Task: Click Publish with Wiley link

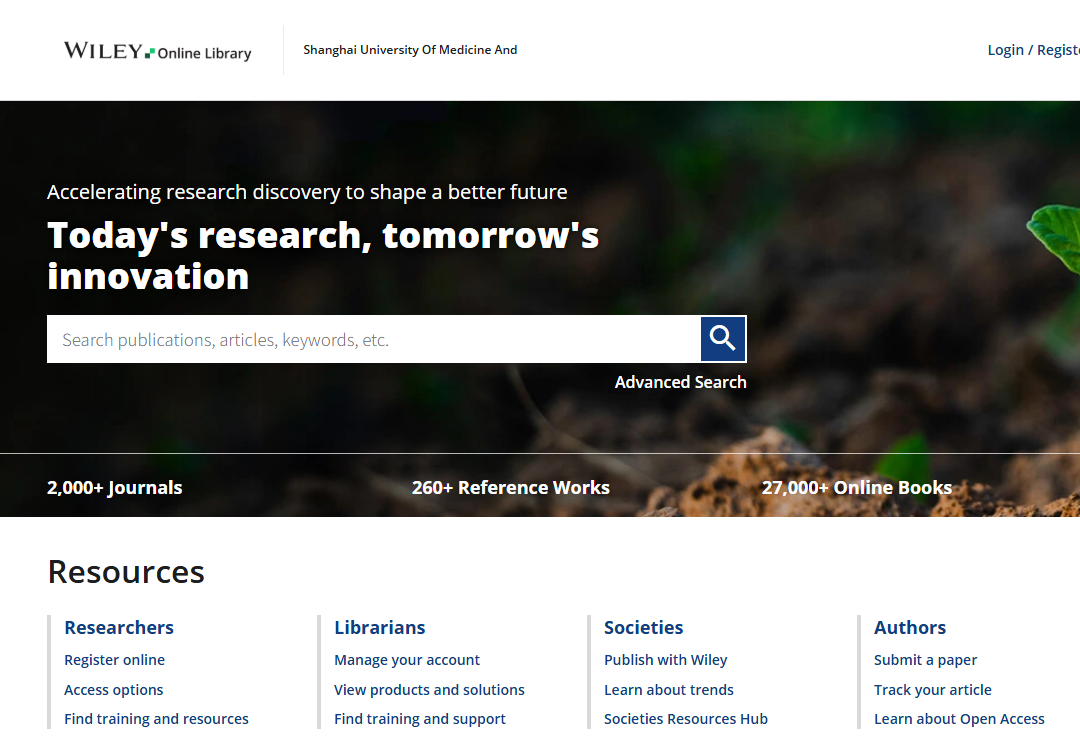Action: (x=666, y=660)
